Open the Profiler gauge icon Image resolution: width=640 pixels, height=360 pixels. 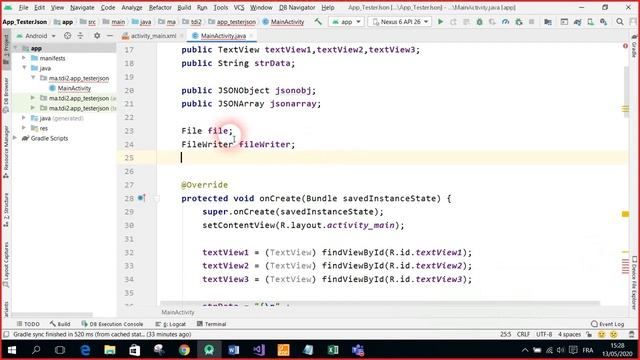pos(505,22)
